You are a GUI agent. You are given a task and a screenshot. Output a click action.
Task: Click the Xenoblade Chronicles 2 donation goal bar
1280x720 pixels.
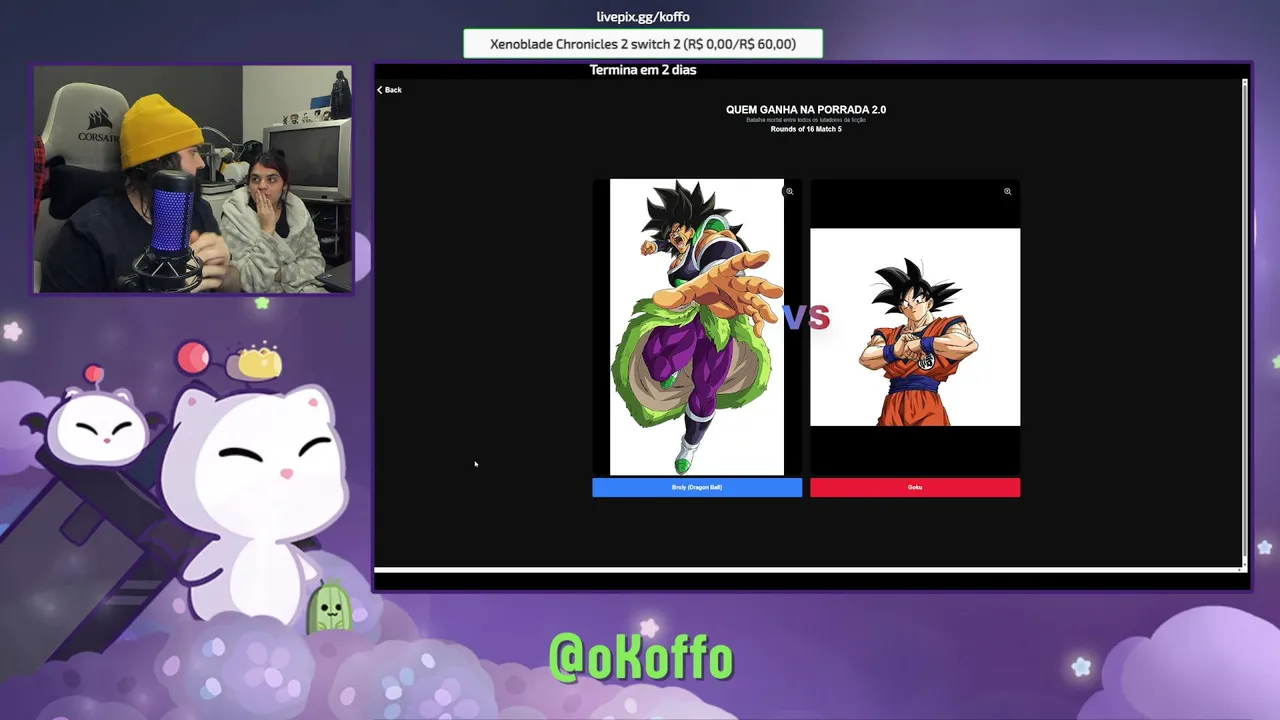[x=643, y=44]
